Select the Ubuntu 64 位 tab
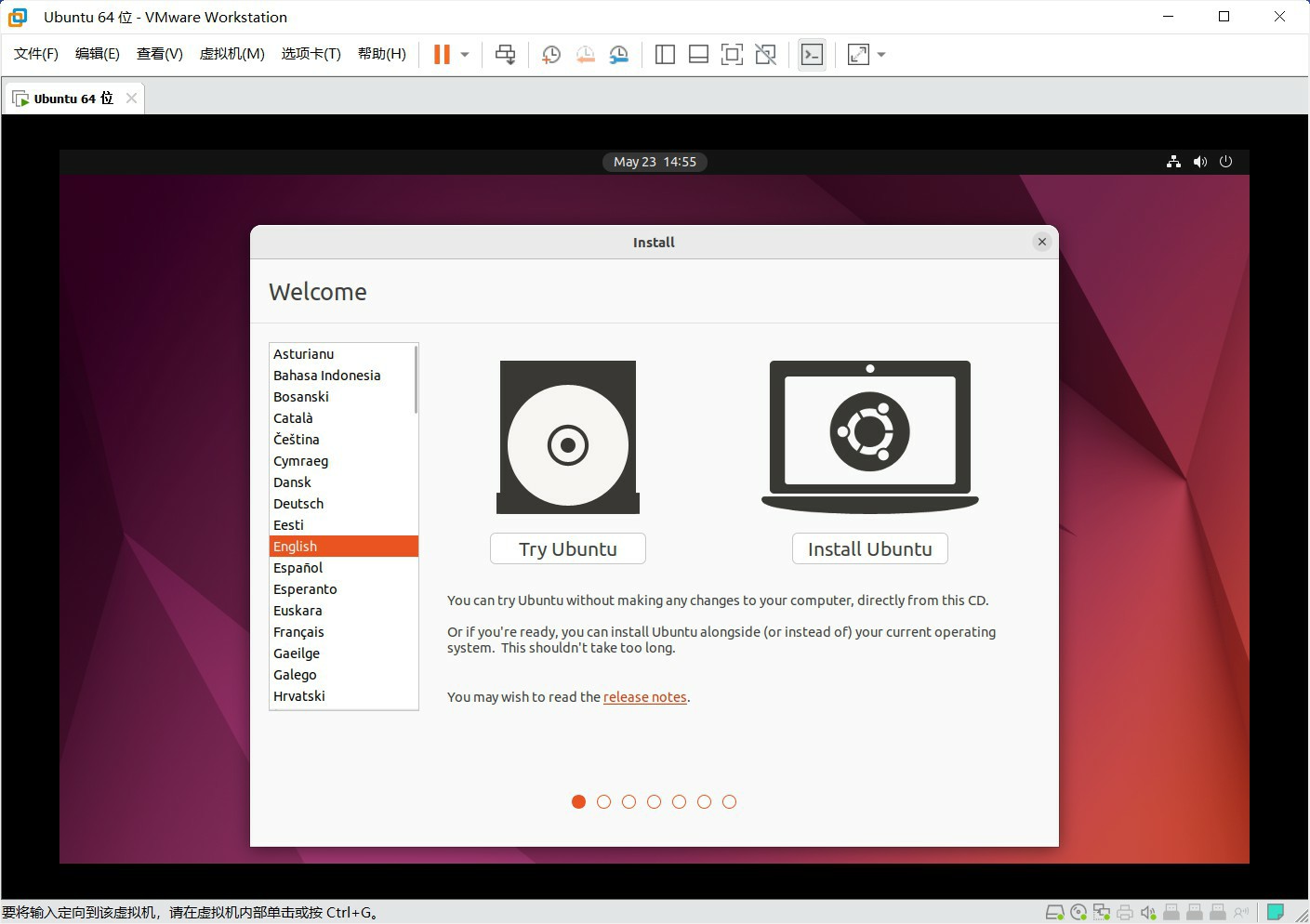 tap(73, 99)
